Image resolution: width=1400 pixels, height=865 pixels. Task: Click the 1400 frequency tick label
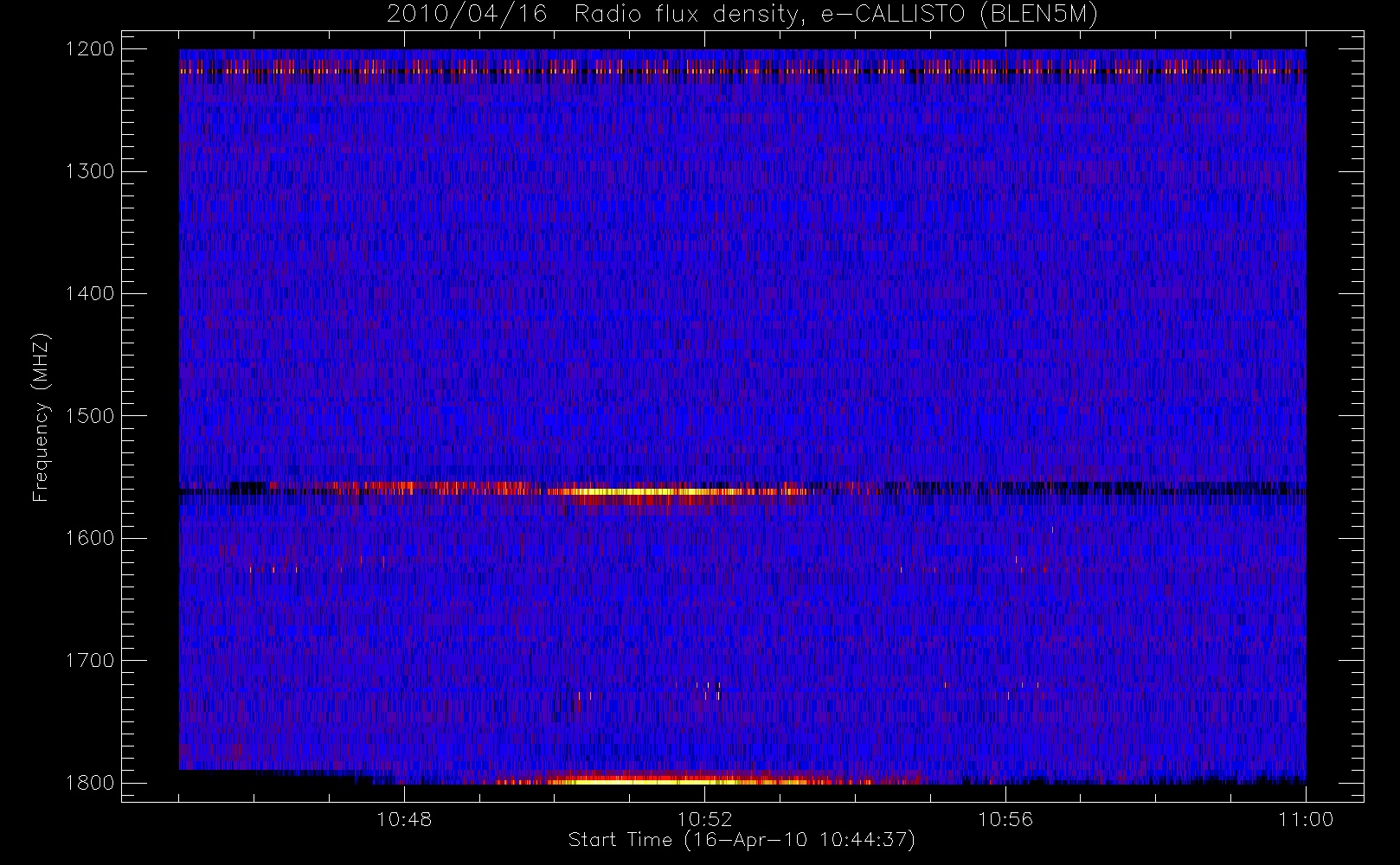(x=90, y=293)
